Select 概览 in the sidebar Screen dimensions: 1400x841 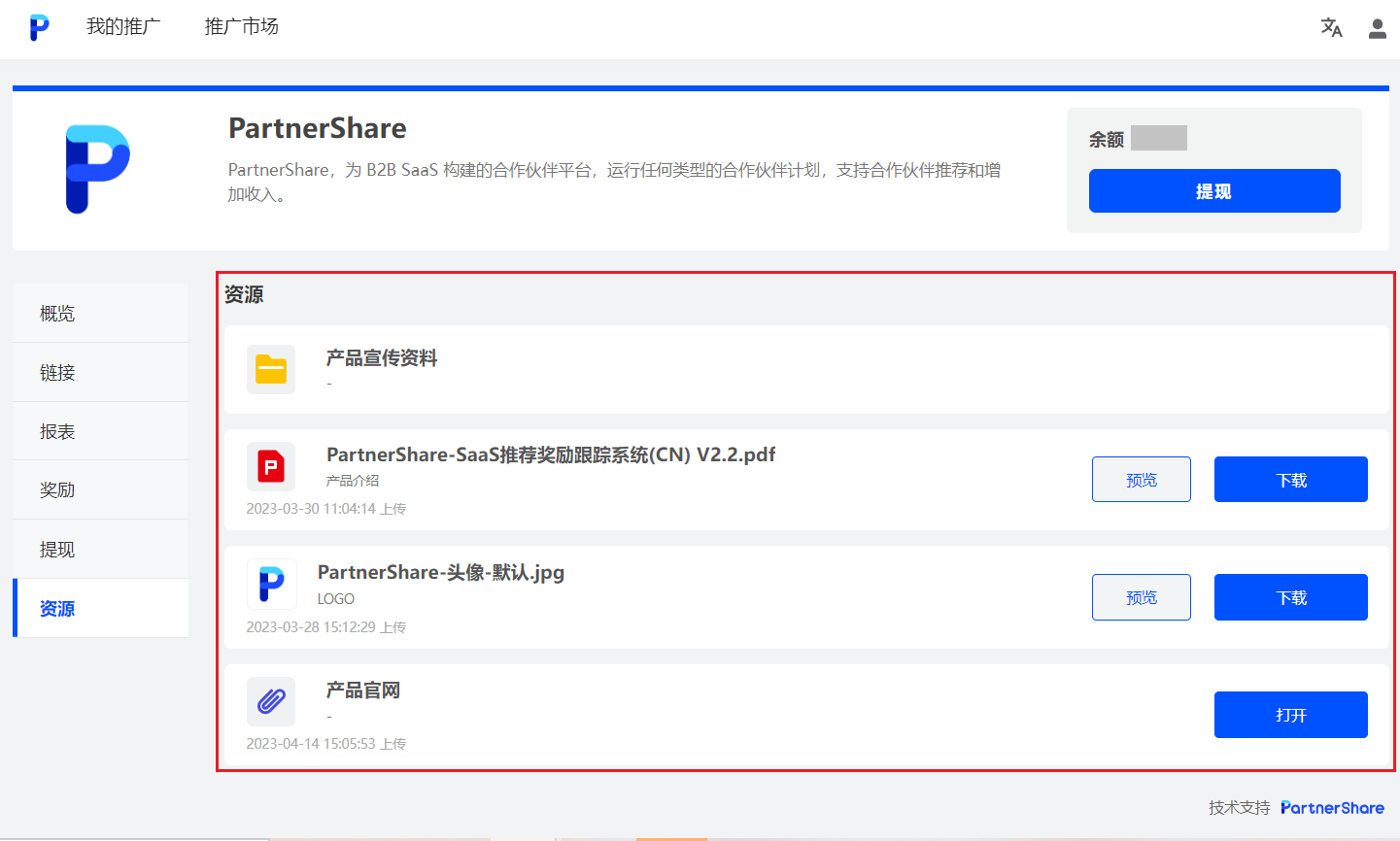click(100, 313)
